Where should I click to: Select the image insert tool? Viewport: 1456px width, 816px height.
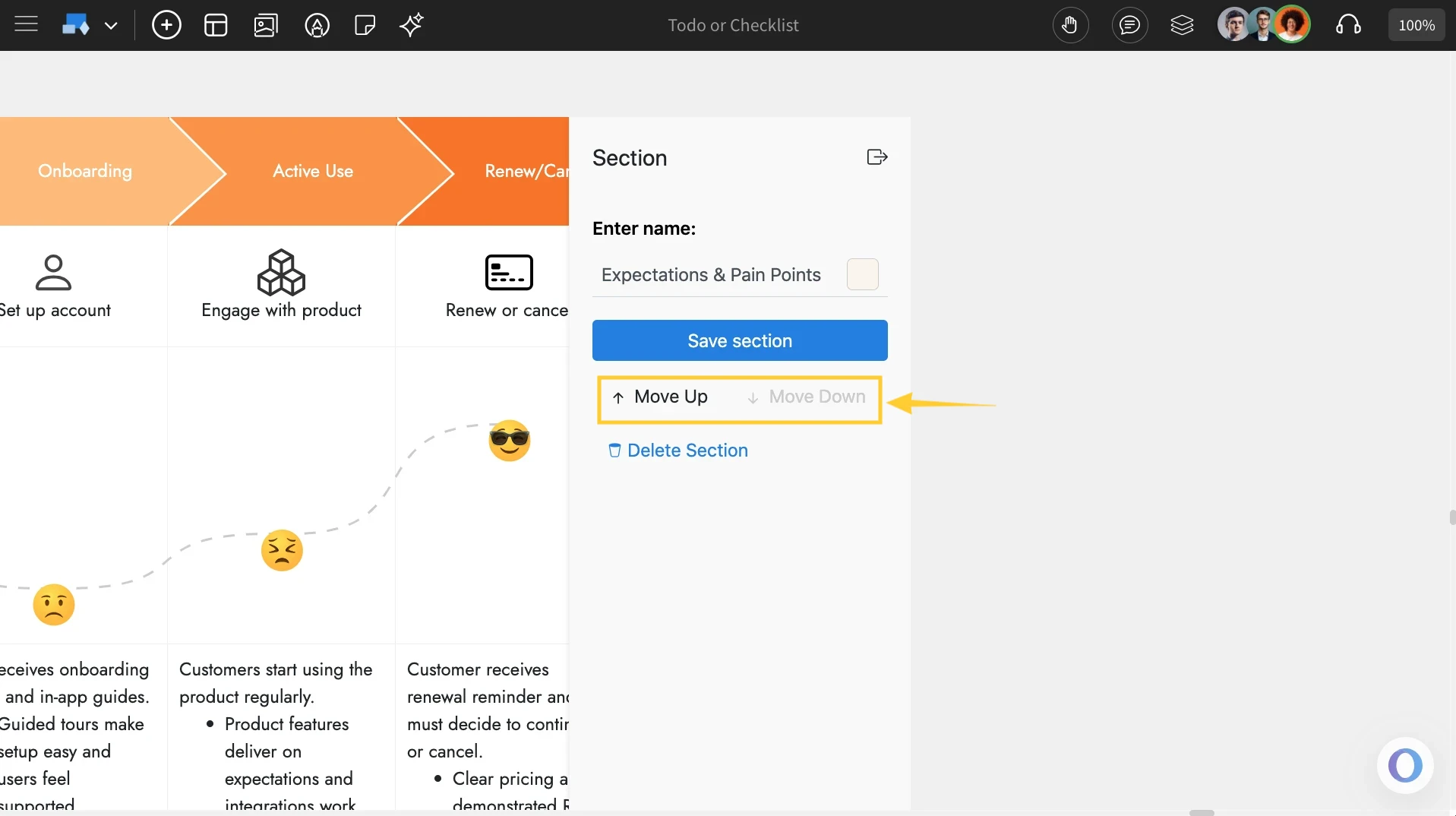tap(265, 24)
